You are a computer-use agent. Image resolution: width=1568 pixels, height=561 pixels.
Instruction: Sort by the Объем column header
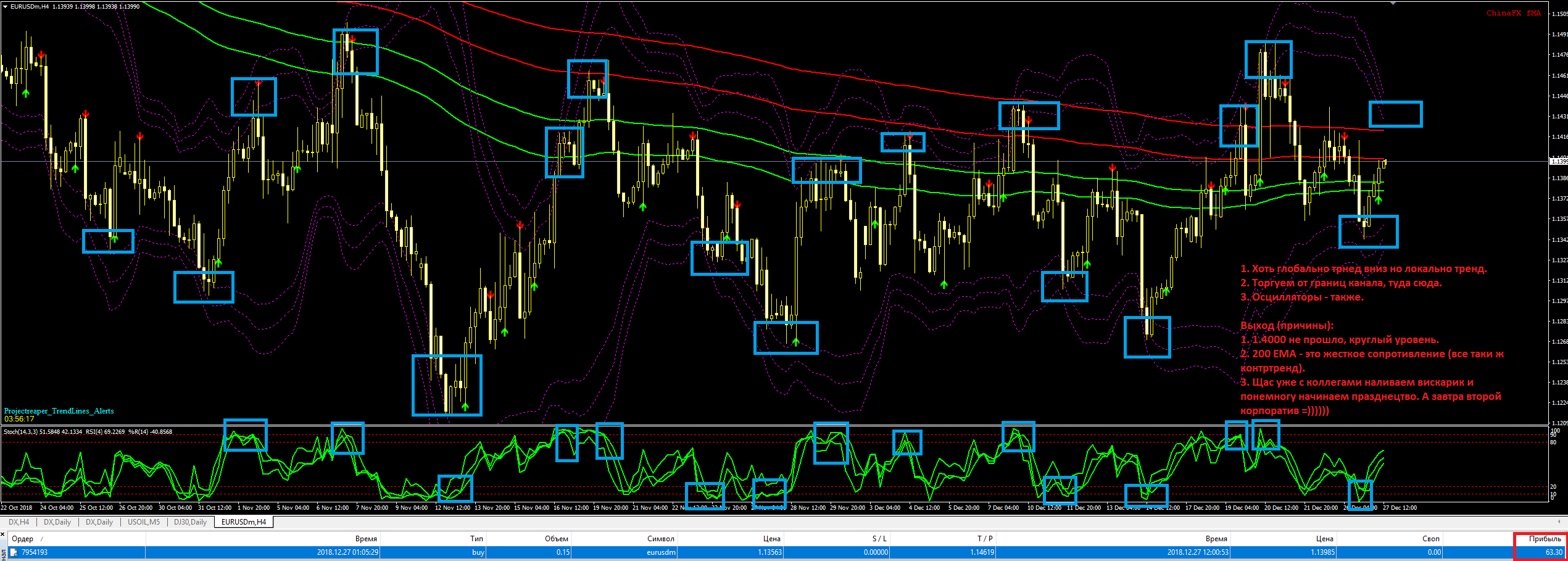pos(557,539)
